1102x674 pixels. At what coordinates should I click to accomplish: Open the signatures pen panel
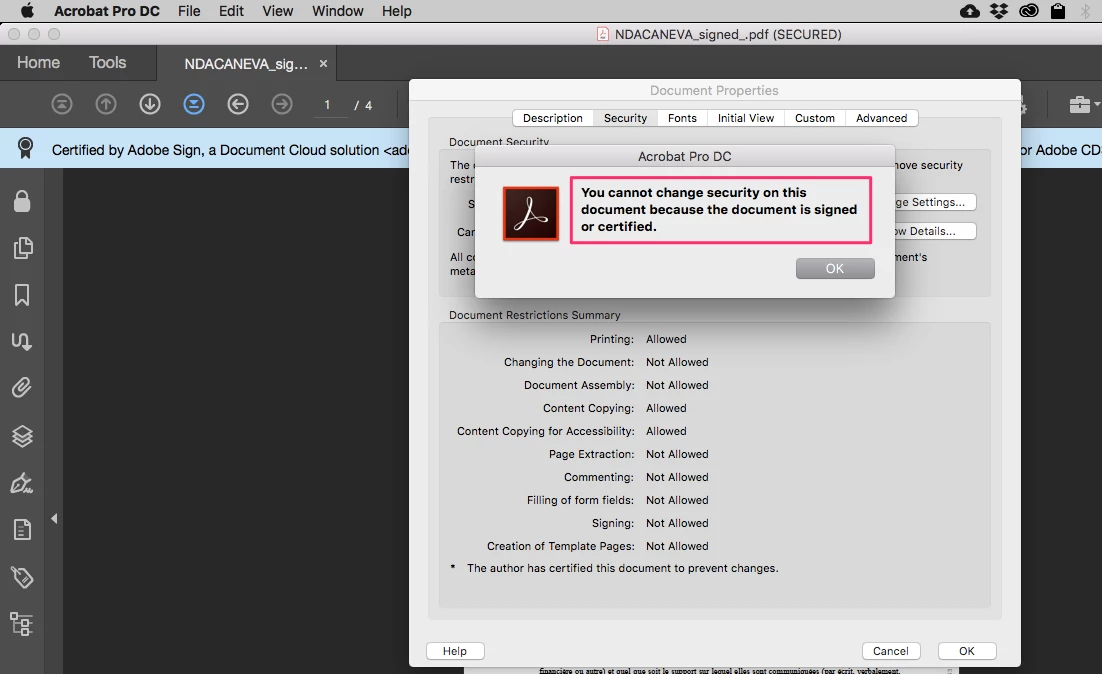[22, 483]
